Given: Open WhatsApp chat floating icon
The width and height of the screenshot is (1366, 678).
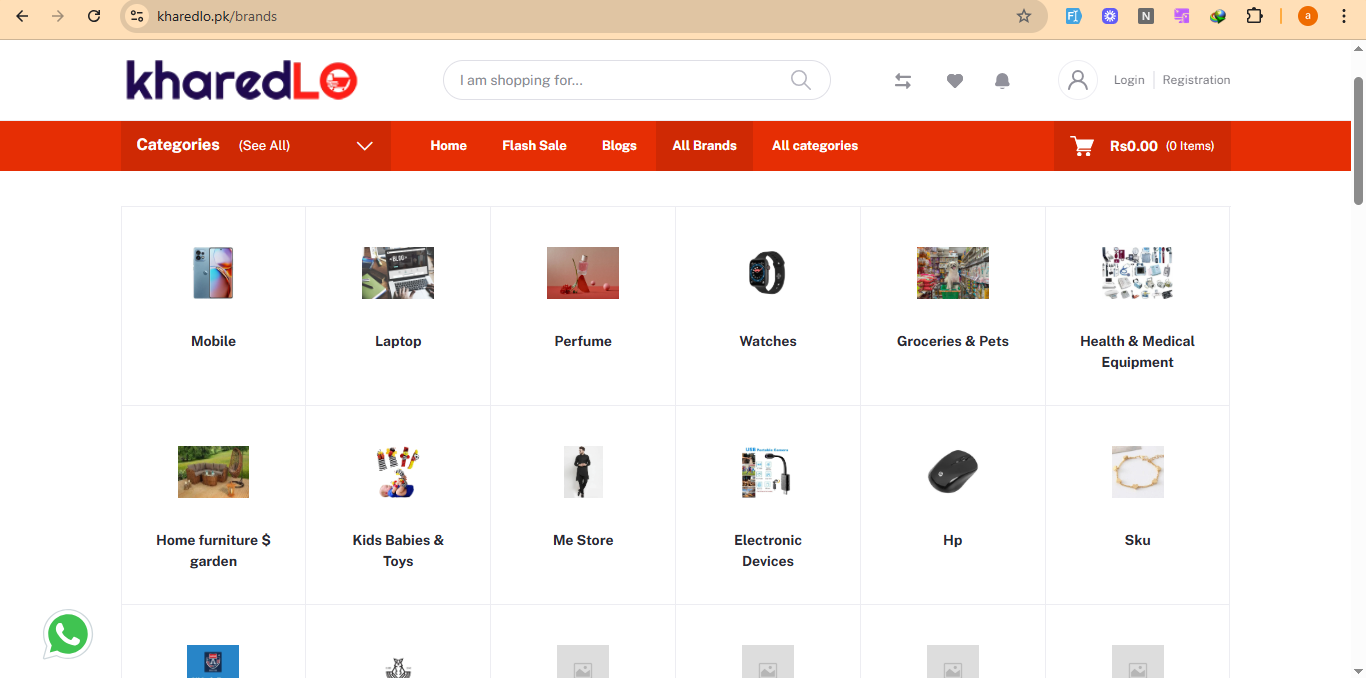Looking at the screenshot, I should (68, 635).
